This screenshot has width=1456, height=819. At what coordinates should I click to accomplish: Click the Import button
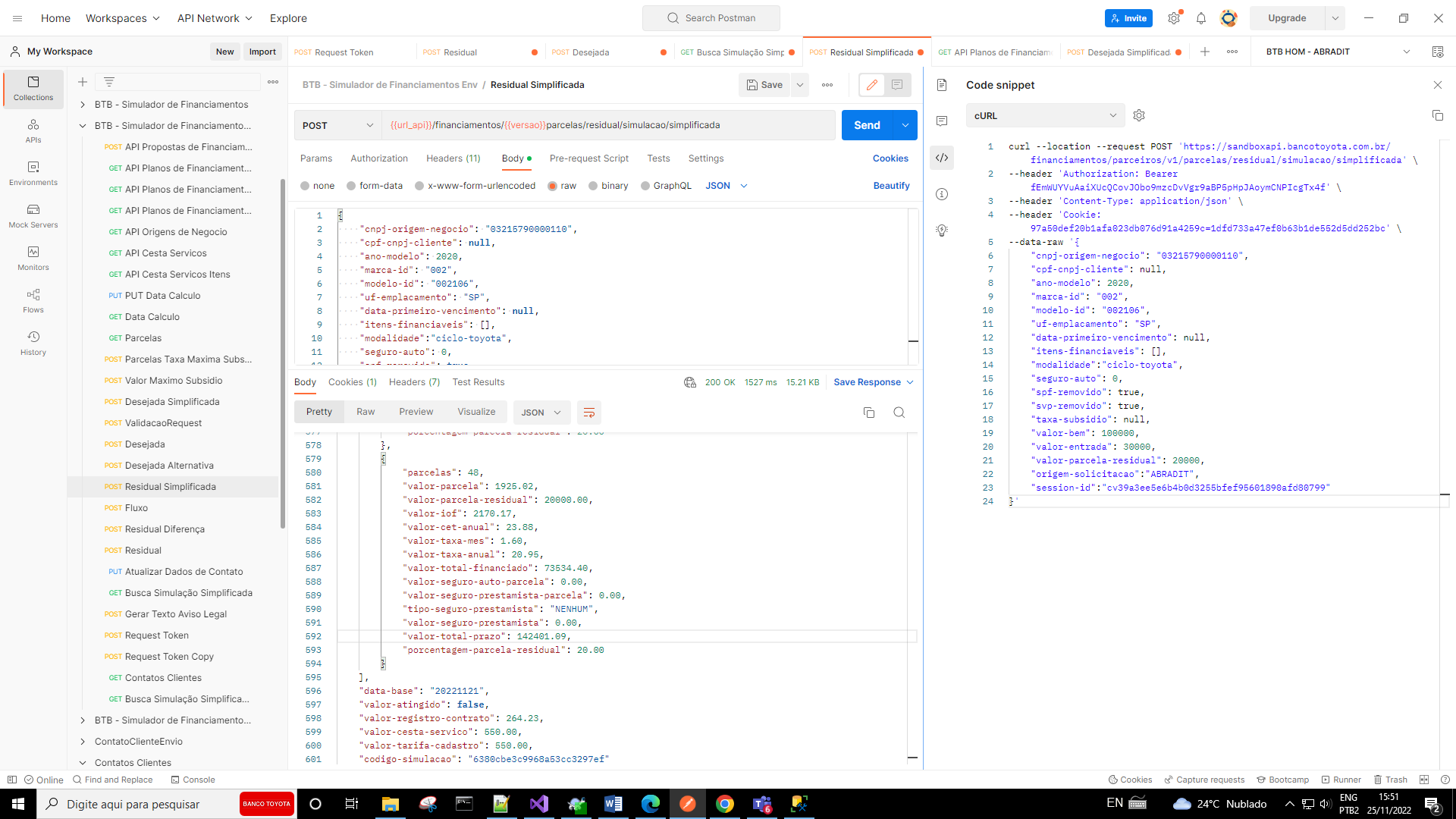pos(262,52)
